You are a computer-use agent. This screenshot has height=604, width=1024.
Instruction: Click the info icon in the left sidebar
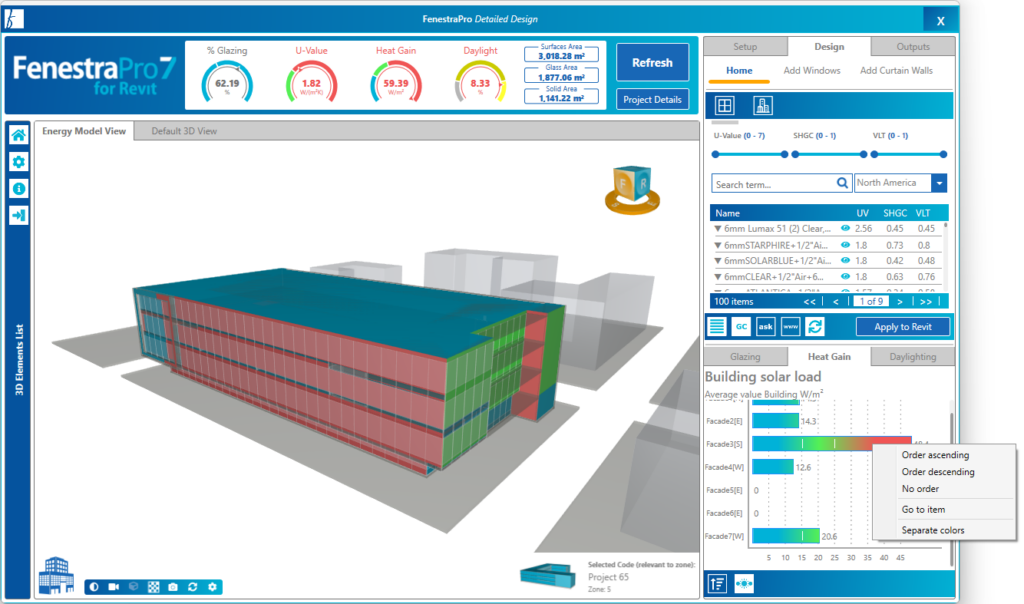pyautogui.click(x=18, y=189)
